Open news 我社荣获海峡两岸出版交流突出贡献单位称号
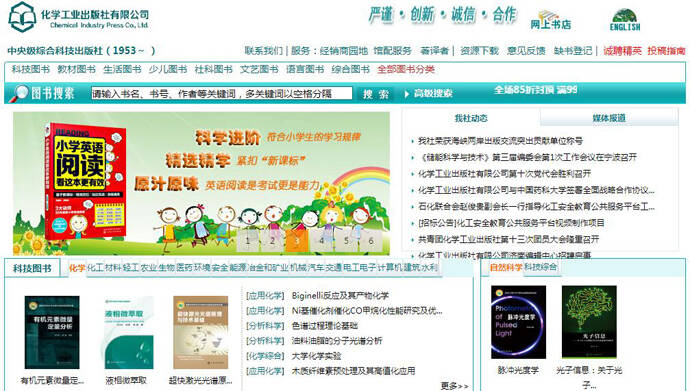This screenshot has width=690, height=391. click(x=500, y=141)
